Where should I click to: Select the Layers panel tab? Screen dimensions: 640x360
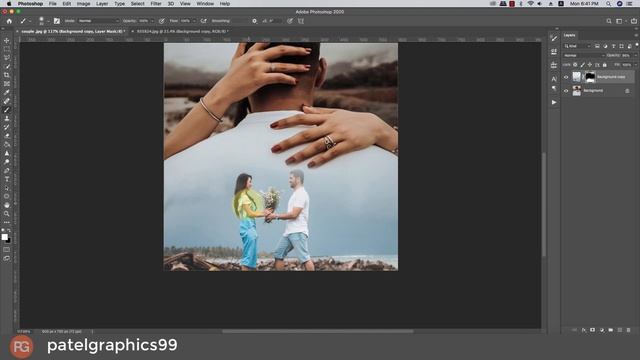point(569,35)
